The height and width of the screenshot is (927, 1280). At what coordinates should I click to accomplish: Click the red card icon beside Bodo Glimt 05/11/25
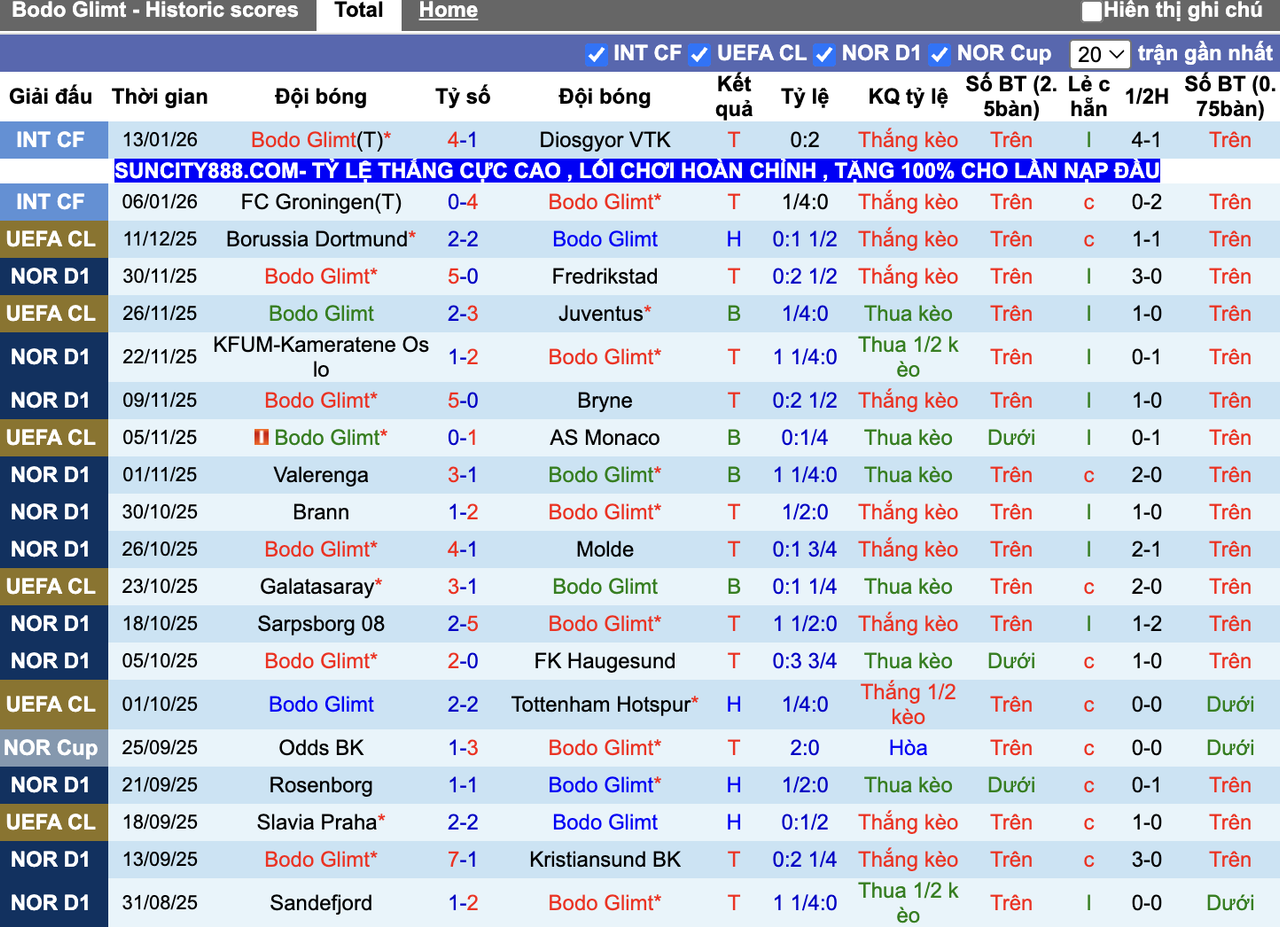pos(261,438)
